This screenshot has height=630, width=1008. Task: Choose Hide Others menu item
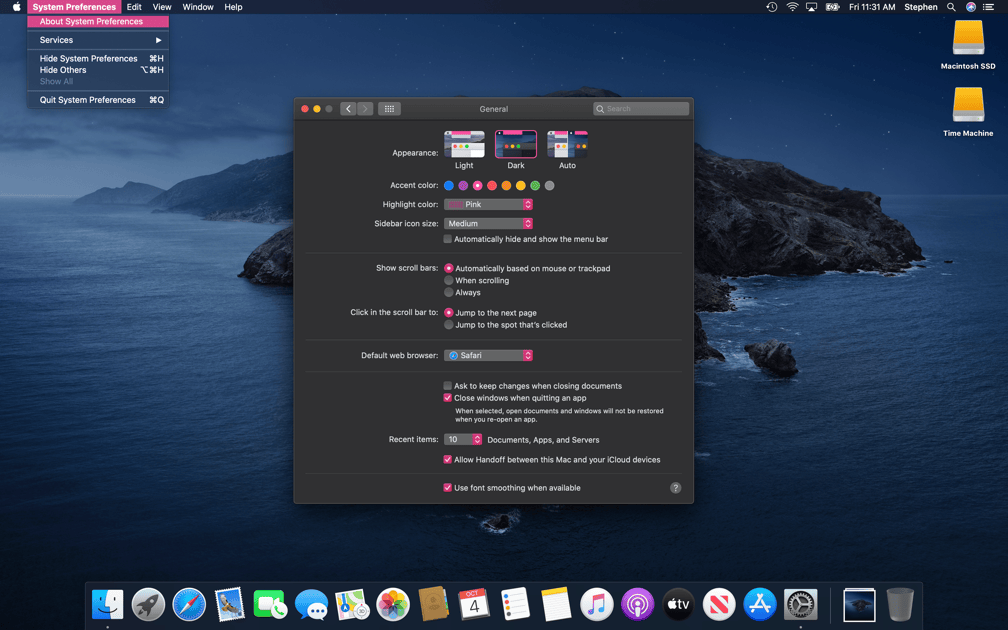point(98,70)
